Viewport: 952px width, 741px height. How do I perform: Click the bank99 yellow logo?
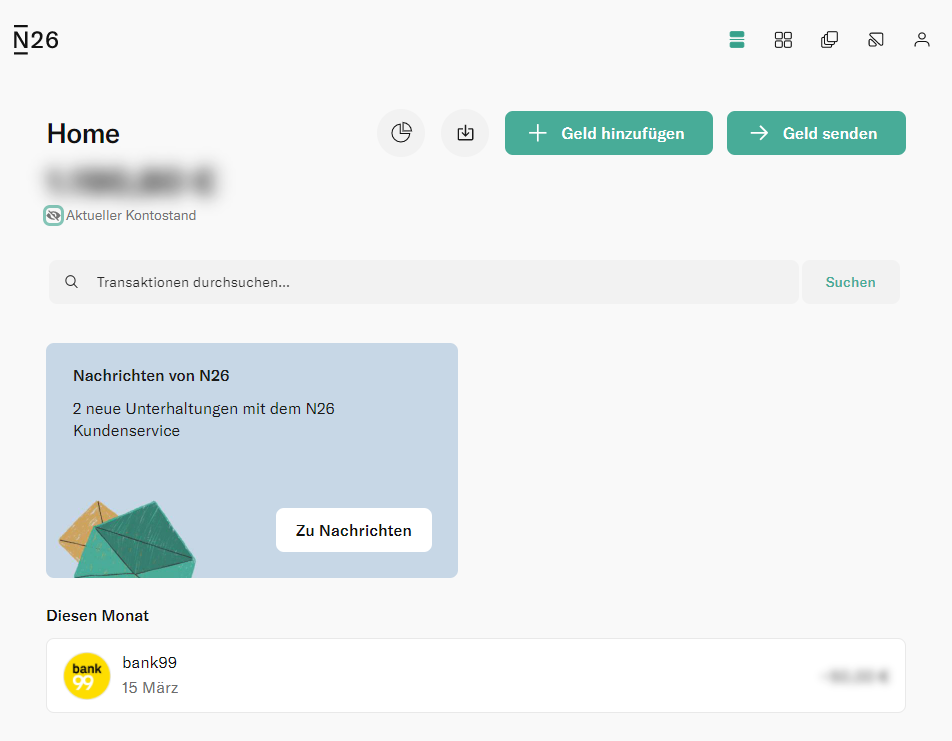tap(87, 676)
